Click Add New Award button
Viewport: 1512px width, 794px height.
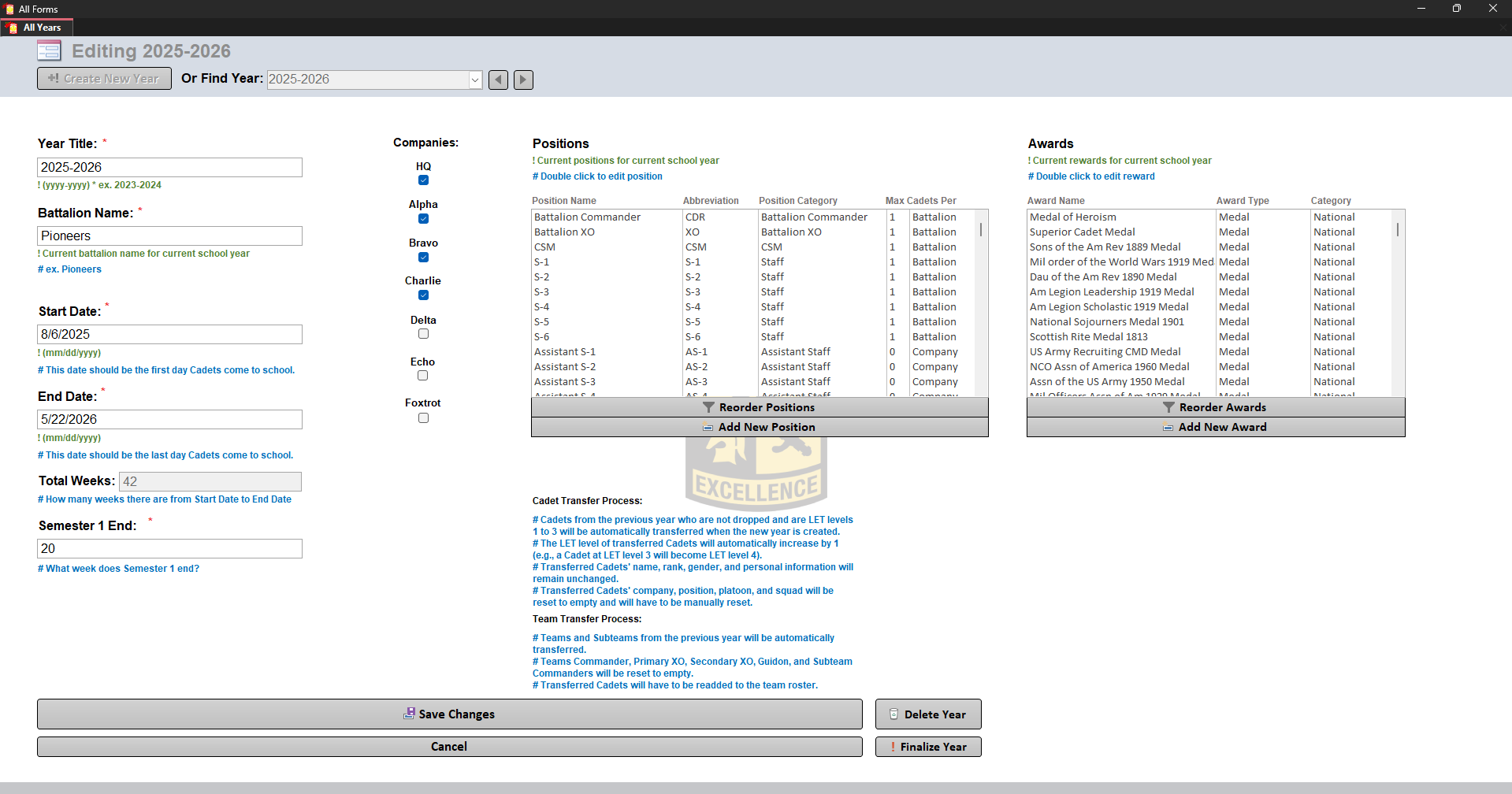click(x=1216, y=427)
